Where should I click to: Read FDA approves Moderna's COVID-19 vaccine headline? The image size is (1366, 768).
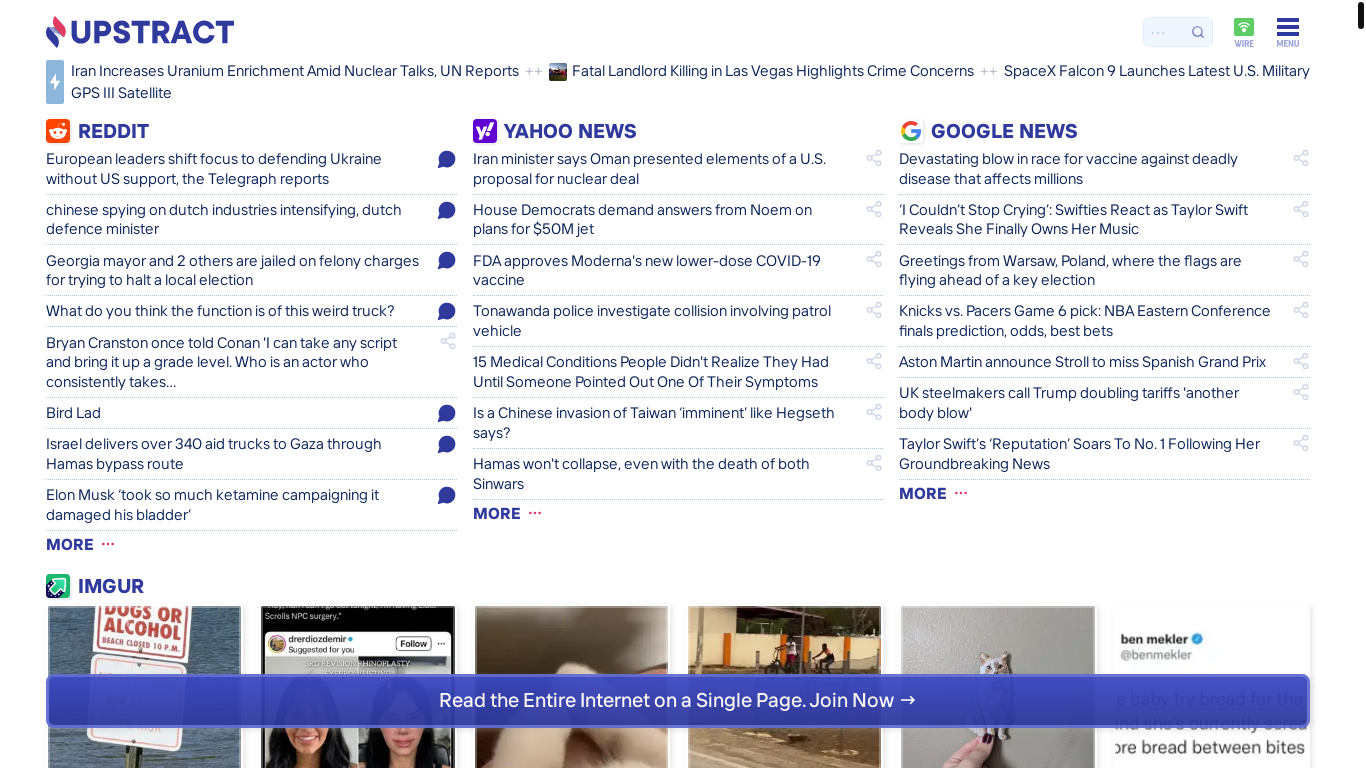tap(647, 270)
